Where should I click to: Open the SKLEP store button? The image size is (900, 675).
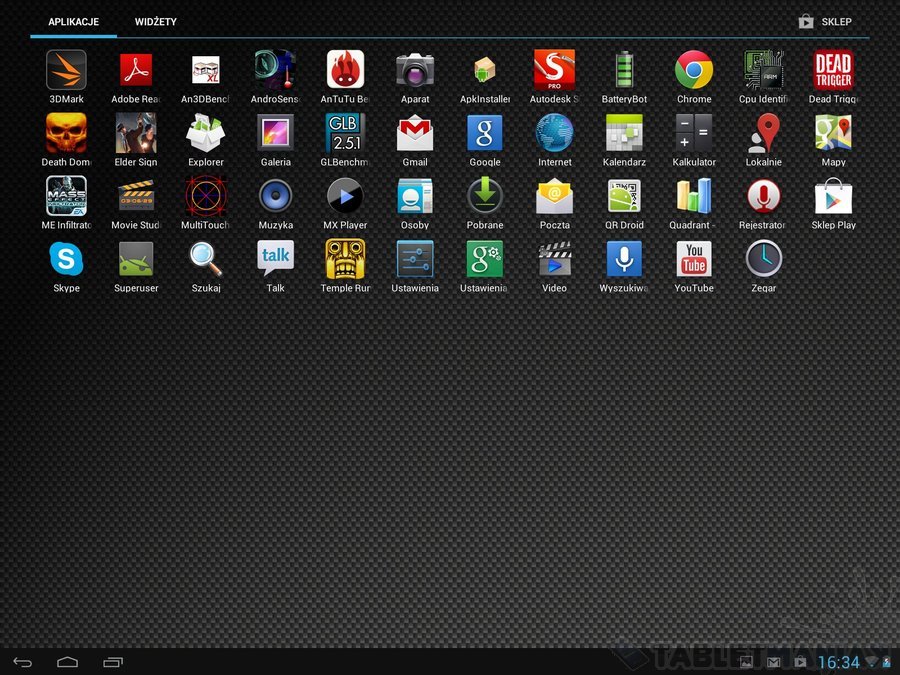pos(825,22)
